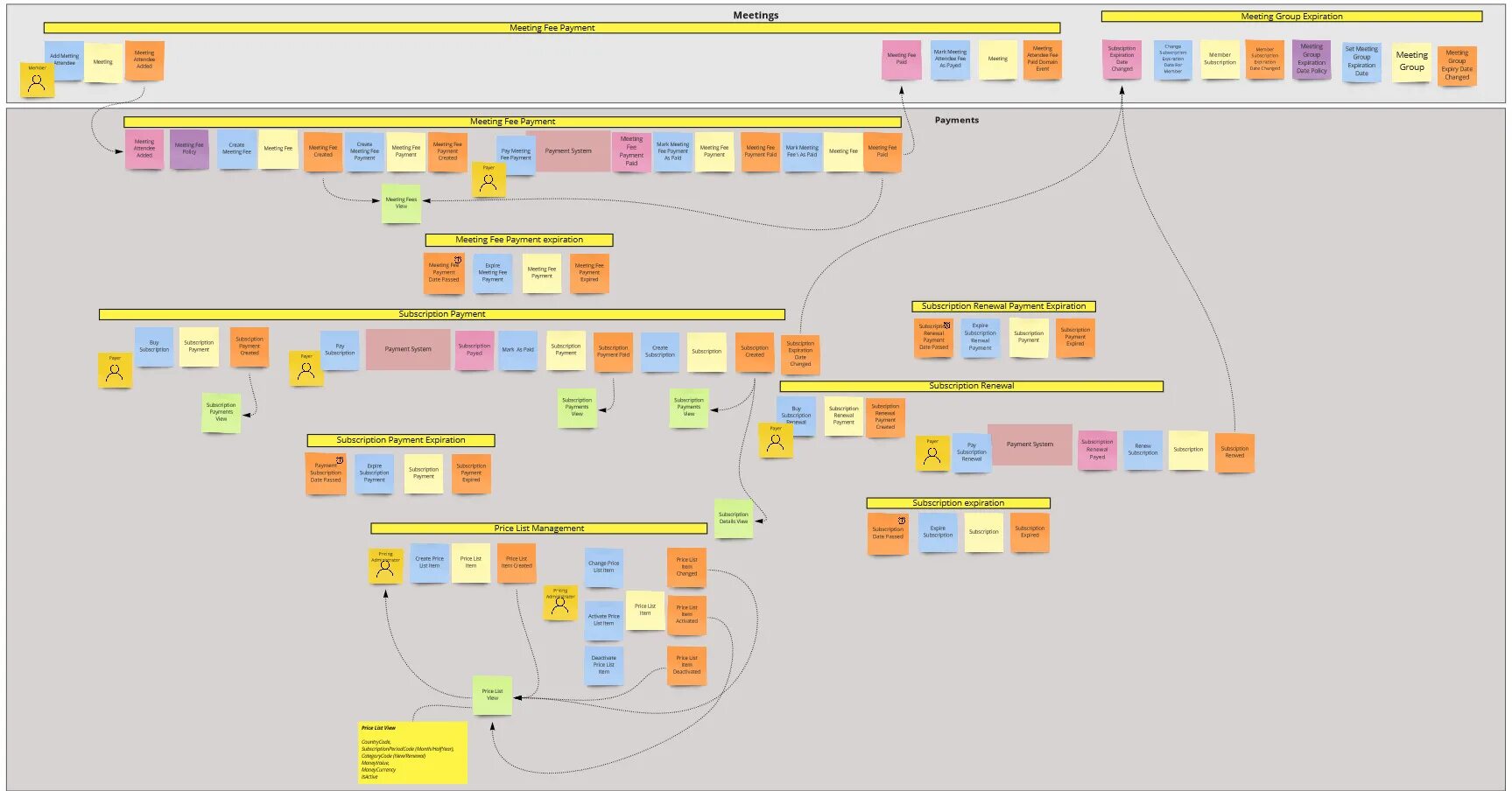Screen dimensions: 1512x791
Task: Select the orange Subscription Expired note
Action: point(1030,532)
